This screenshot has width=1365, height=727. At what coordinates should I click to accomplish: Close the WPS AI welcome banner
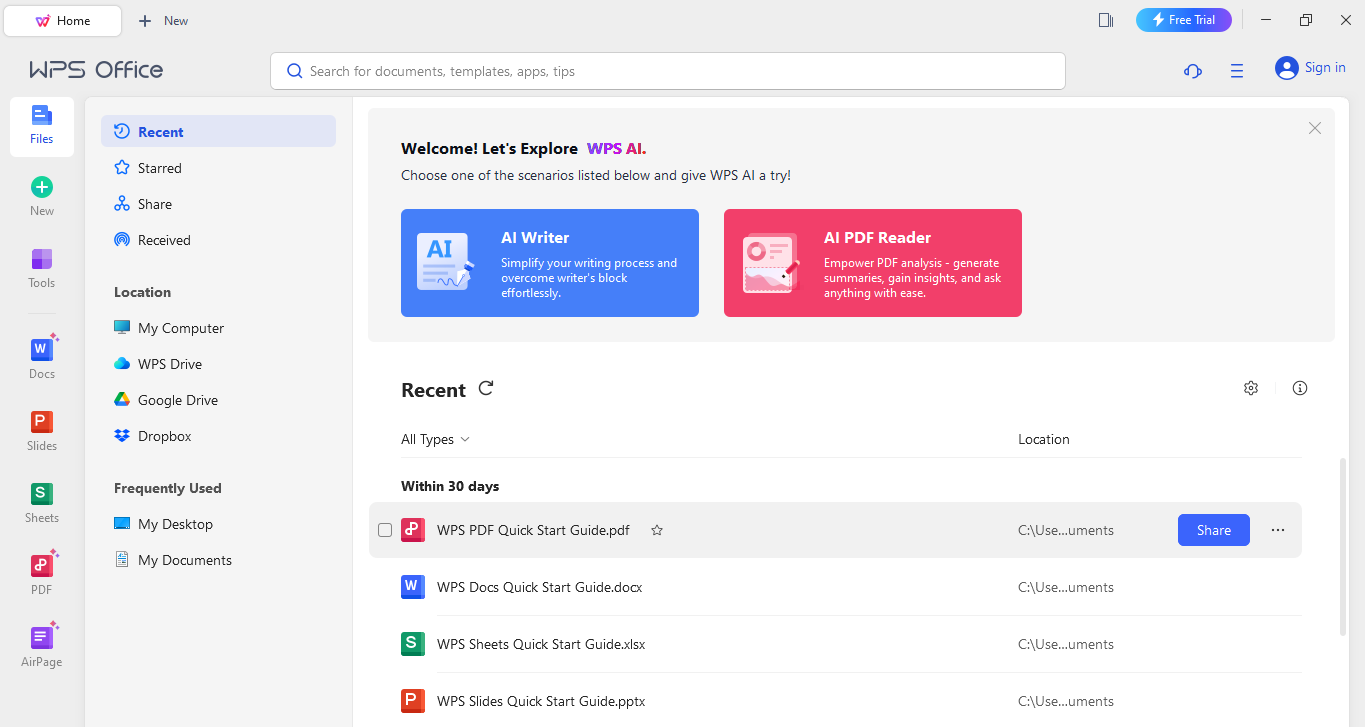(x=1315, y=128)
